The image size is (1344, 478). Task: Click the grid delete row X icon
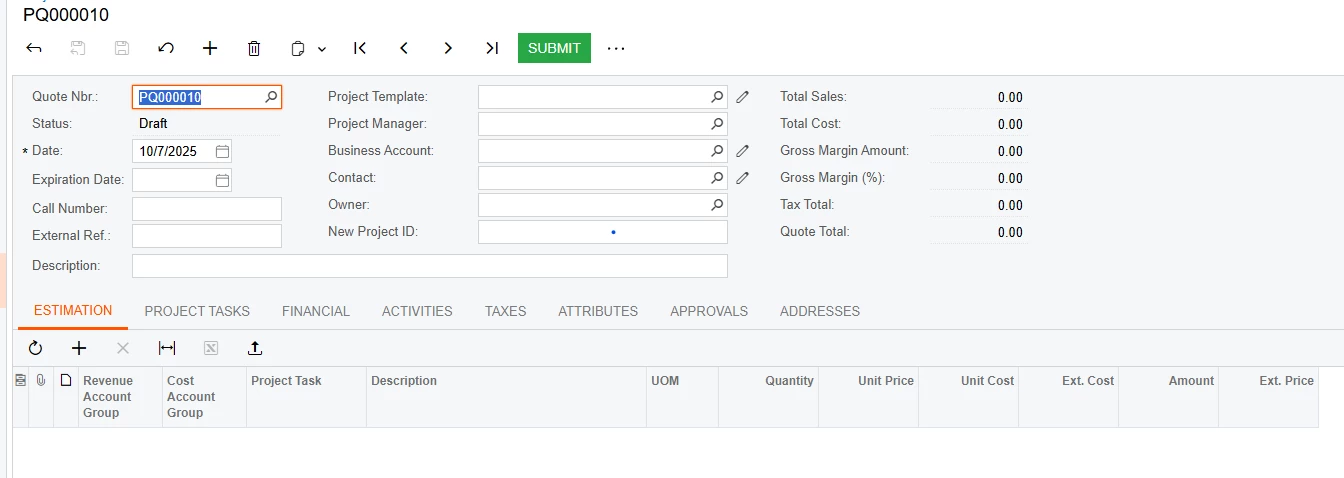[123, 348]
